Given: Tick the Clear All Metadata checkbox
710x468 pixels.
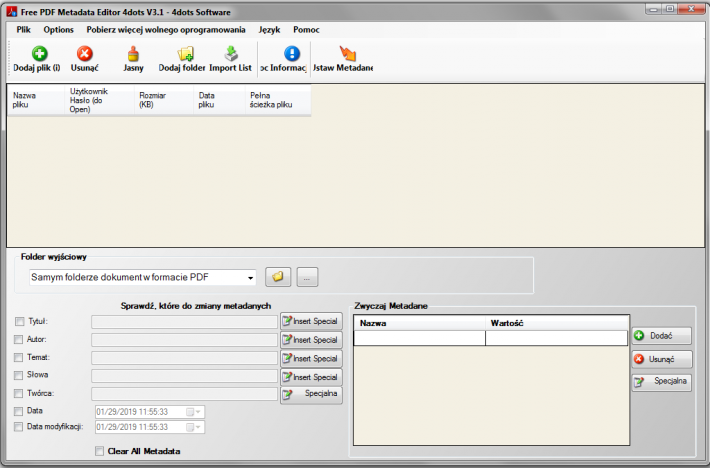Looking at the screenshot, I should click(x=99, y=451).
